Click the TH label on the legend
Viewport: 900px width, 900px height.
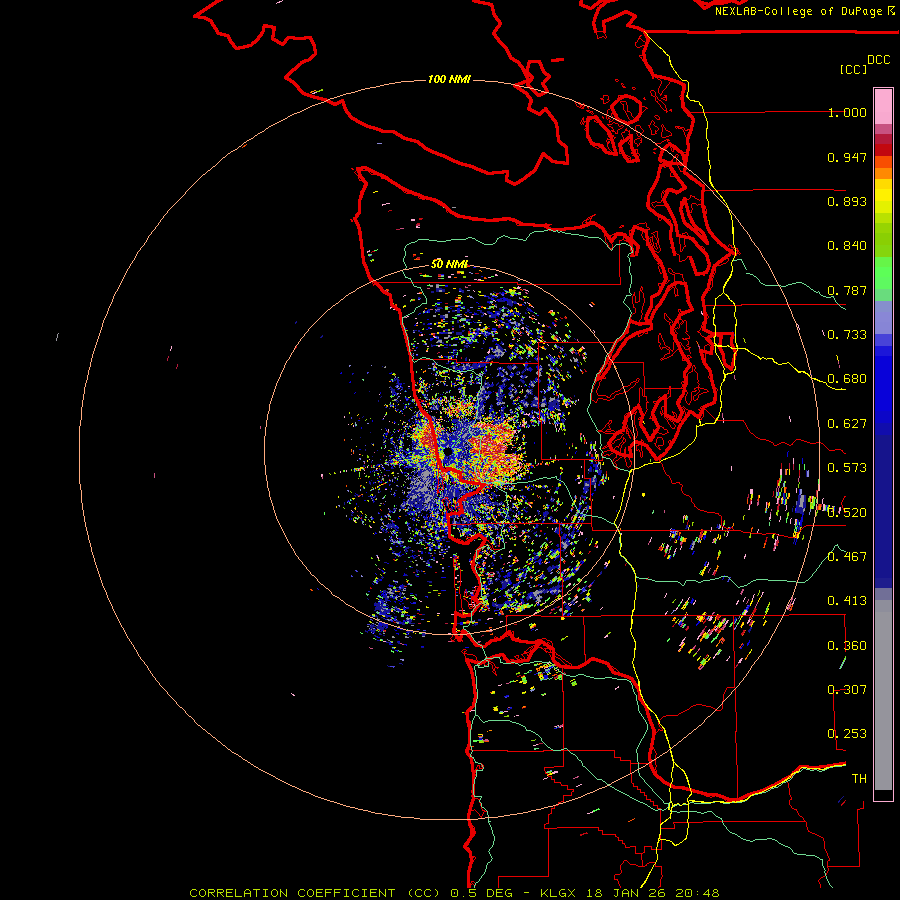(859, 778)
